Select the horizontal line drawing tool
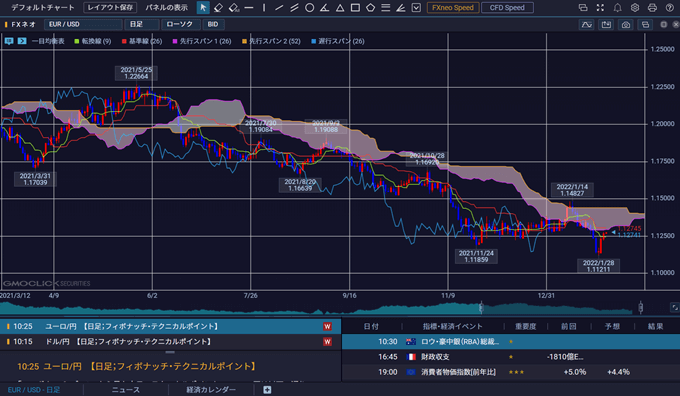This screenshot has height=396, width=680. (x=249, y=7)
